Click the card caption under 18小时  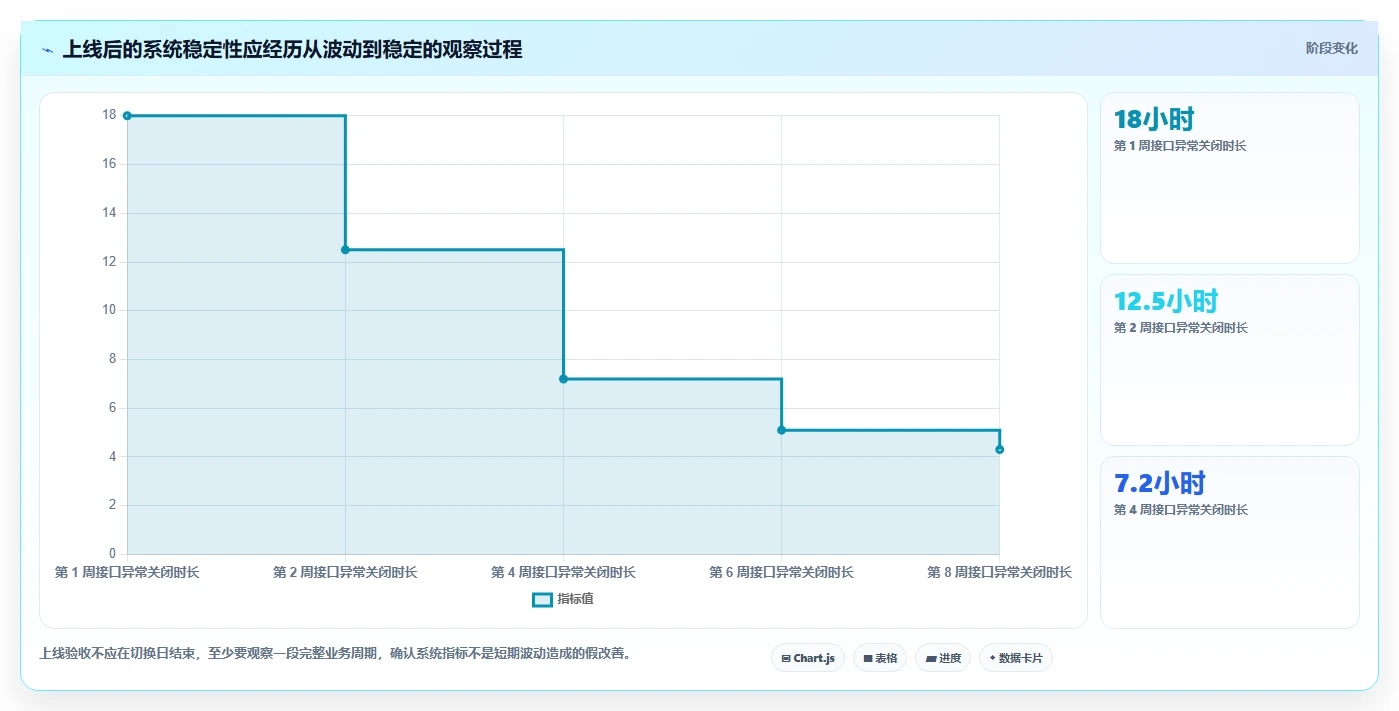click(1180, 146)
